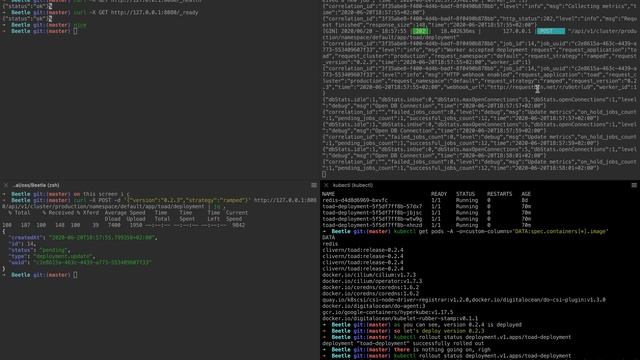Click the top-left pane's empty prompt cursor

coord(75,31)
